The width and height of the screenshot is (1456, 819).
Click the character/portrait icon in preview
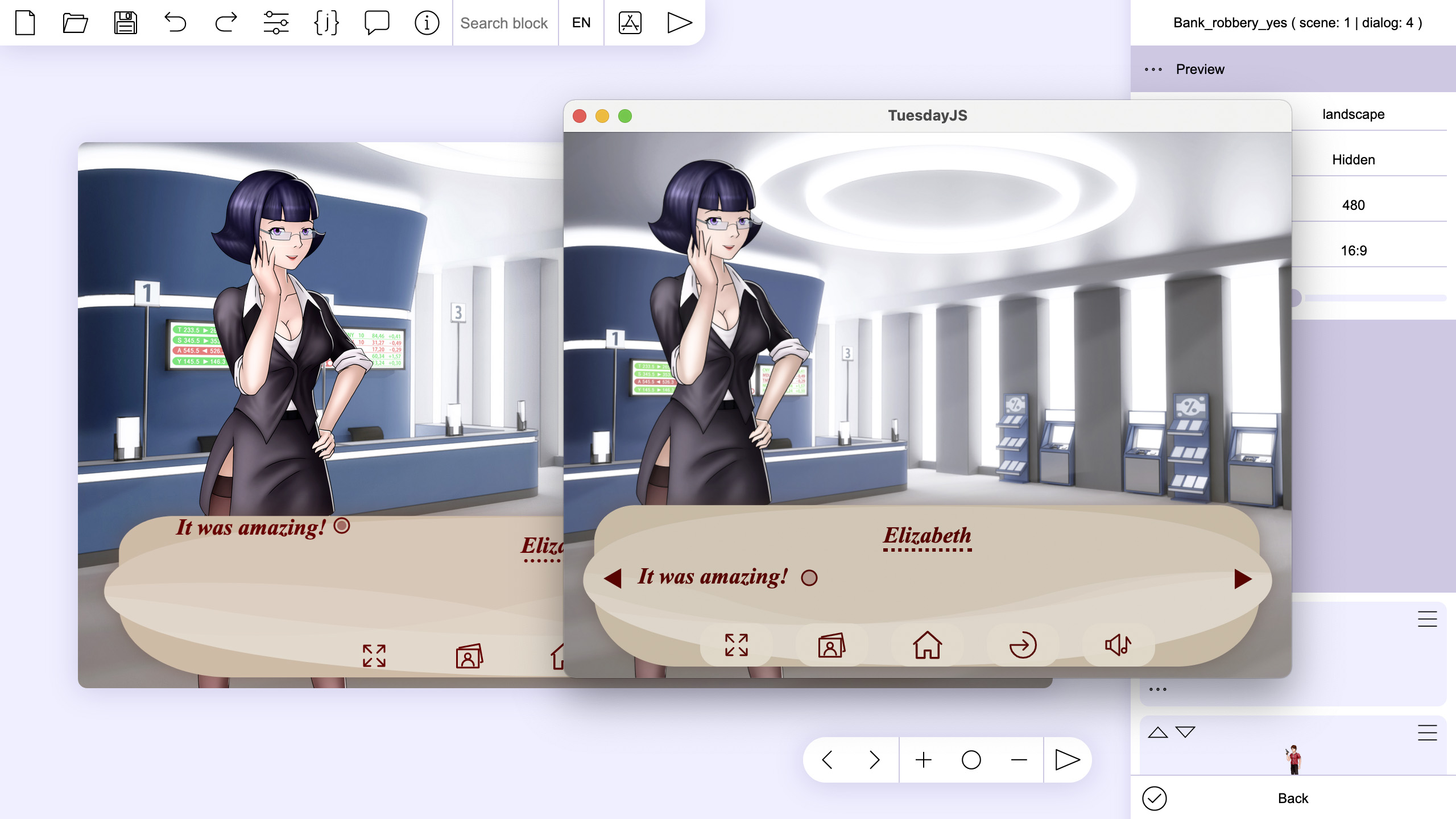pyautogui.click(x=830, y=644)
